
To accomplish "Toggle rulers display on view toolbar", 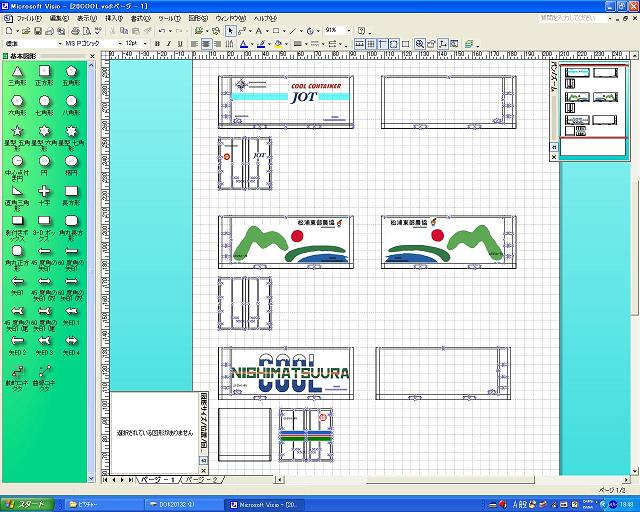I will point(360,44).
